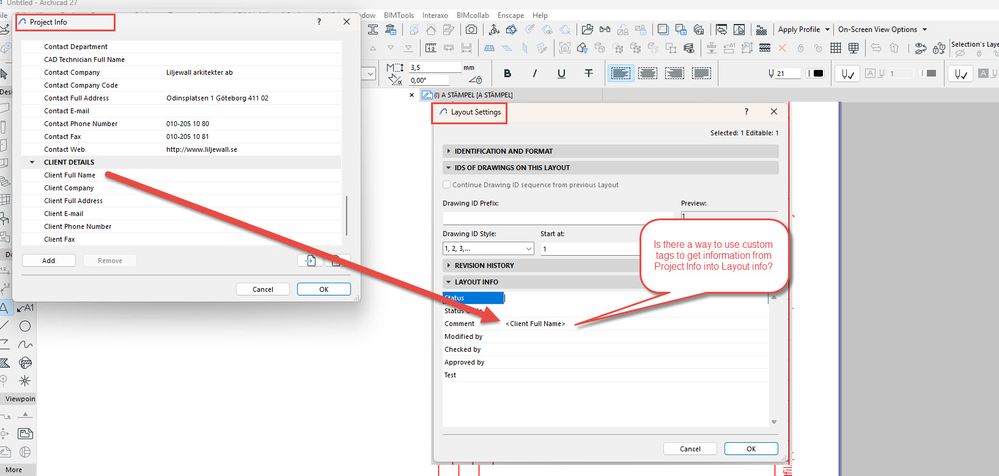Select the Contact Web row

click(x=182, y=150)
